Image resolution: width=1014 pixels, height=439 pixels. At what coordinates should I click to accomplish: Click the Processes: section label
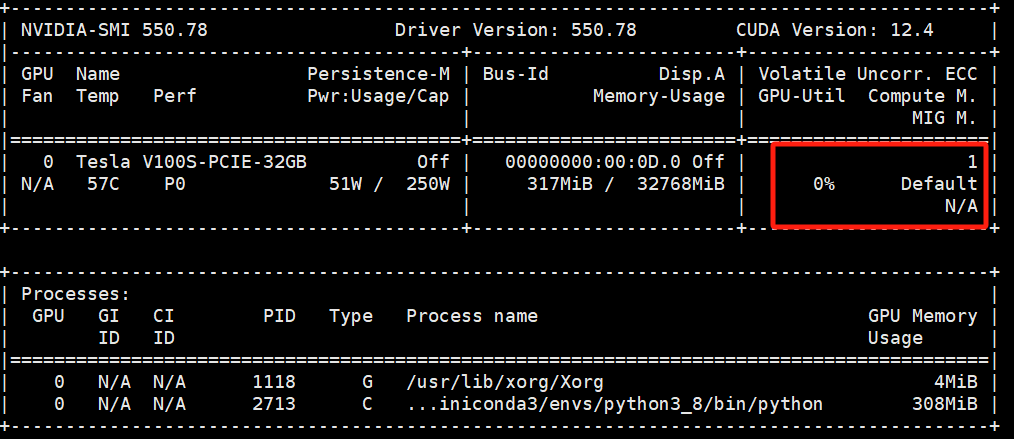pyautogui.click(x=76, y=294)
